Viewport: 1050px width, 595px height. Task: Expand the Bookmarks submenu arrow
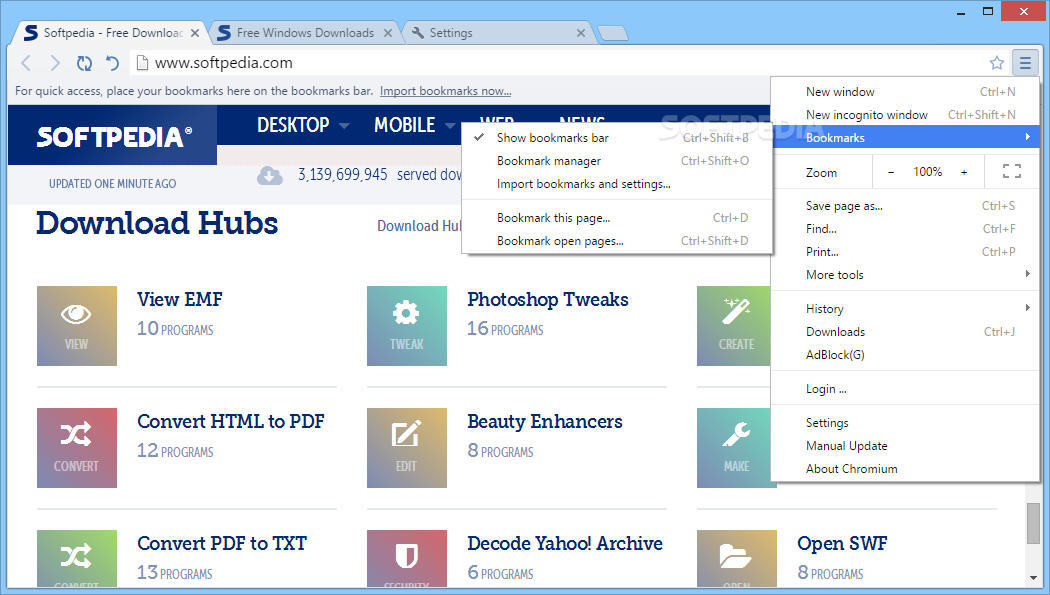1027,137
